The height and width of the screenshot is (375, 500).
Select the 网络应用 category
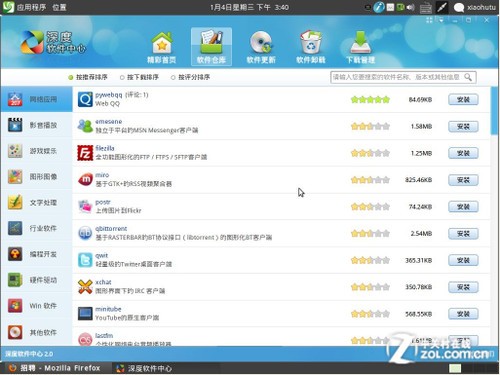(36, 99)
